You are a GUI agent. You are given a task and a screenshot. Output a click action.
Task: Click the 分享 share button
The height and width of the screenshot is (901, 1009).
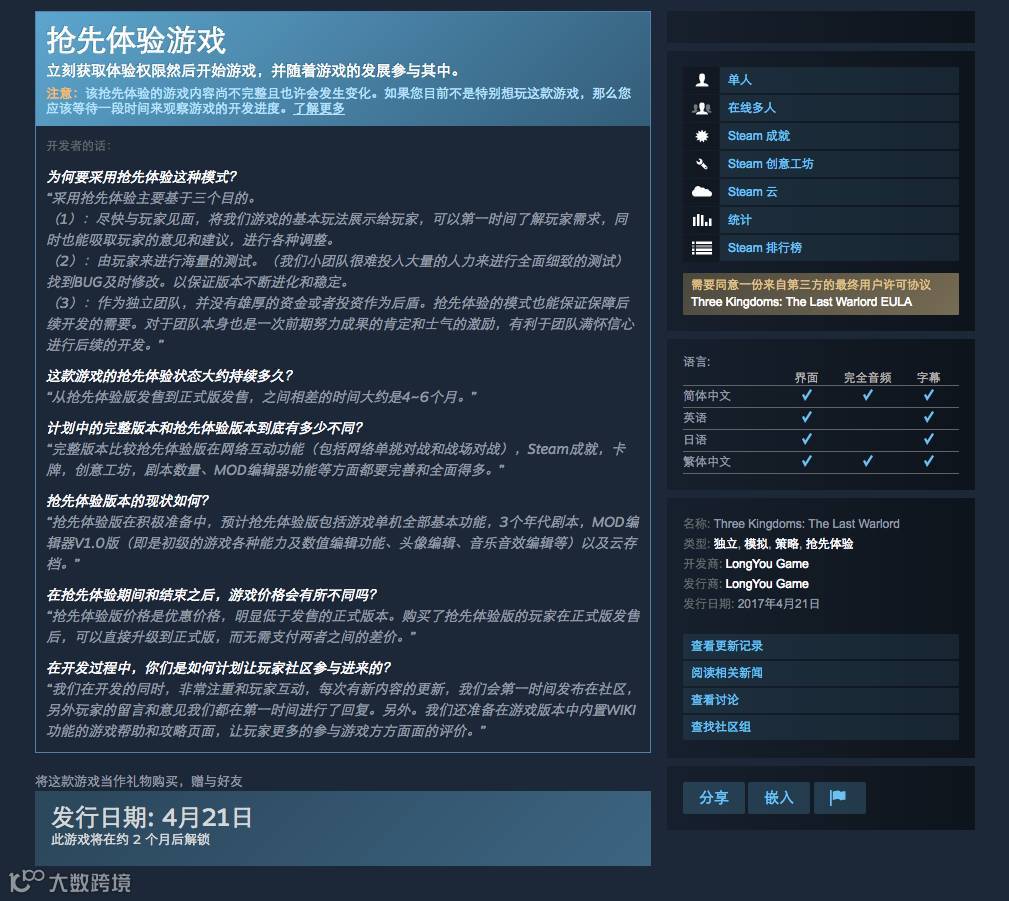714,798
